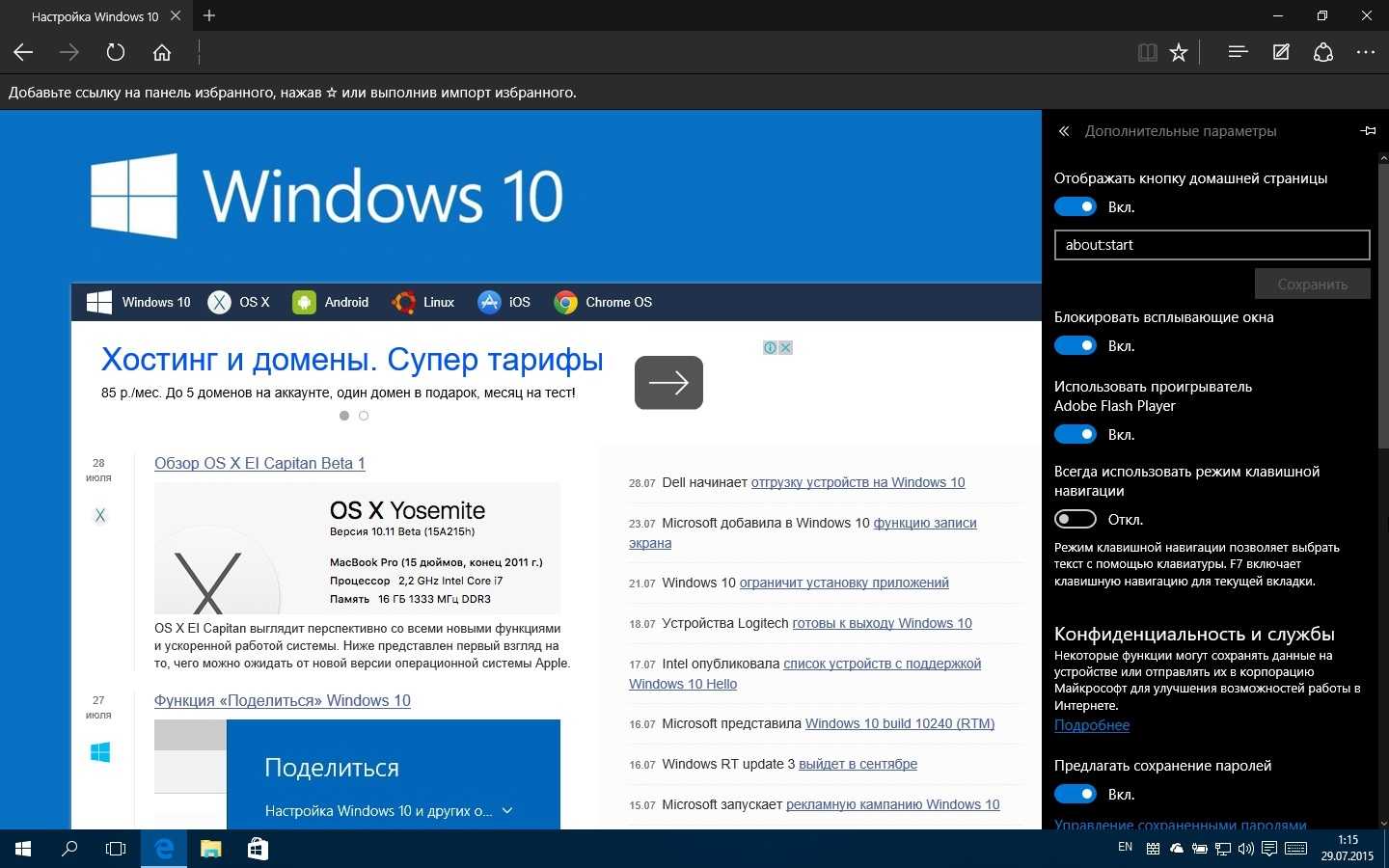Go back from Дополнительные параметры pane

point(1064,131)
